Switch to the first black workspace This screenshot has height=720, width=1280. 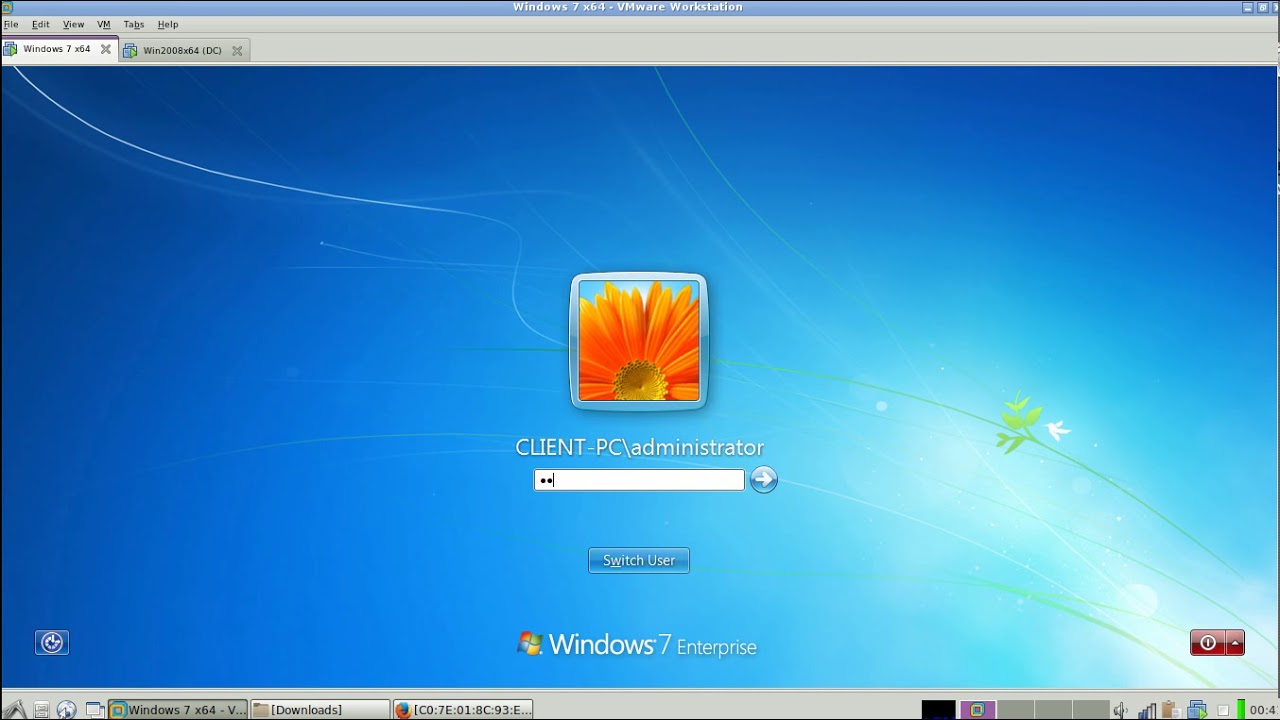point(938,710)
